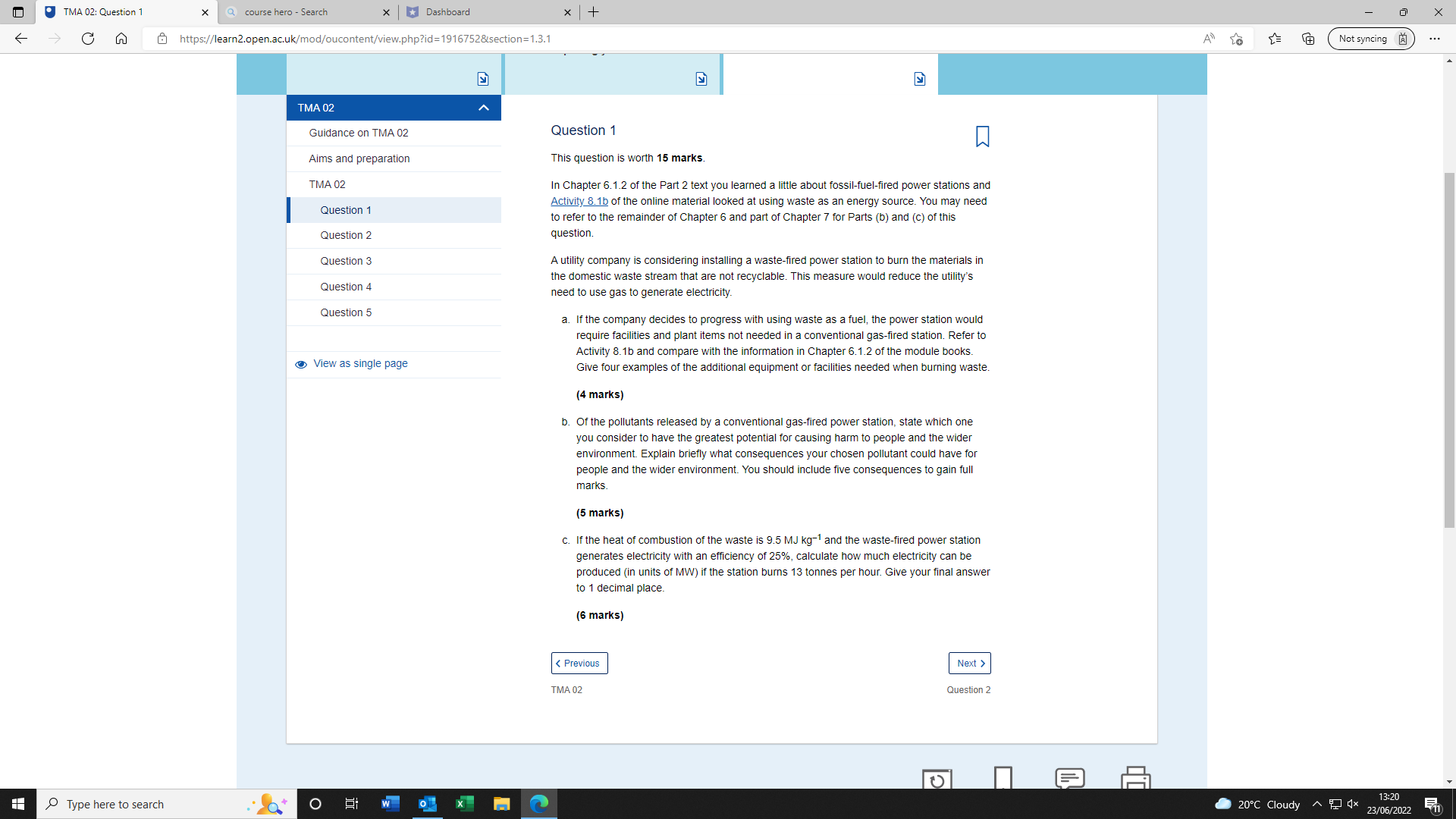1456x819 pixels.
Task: Expand hidden icons in system tray
Action: (1316, 804)
